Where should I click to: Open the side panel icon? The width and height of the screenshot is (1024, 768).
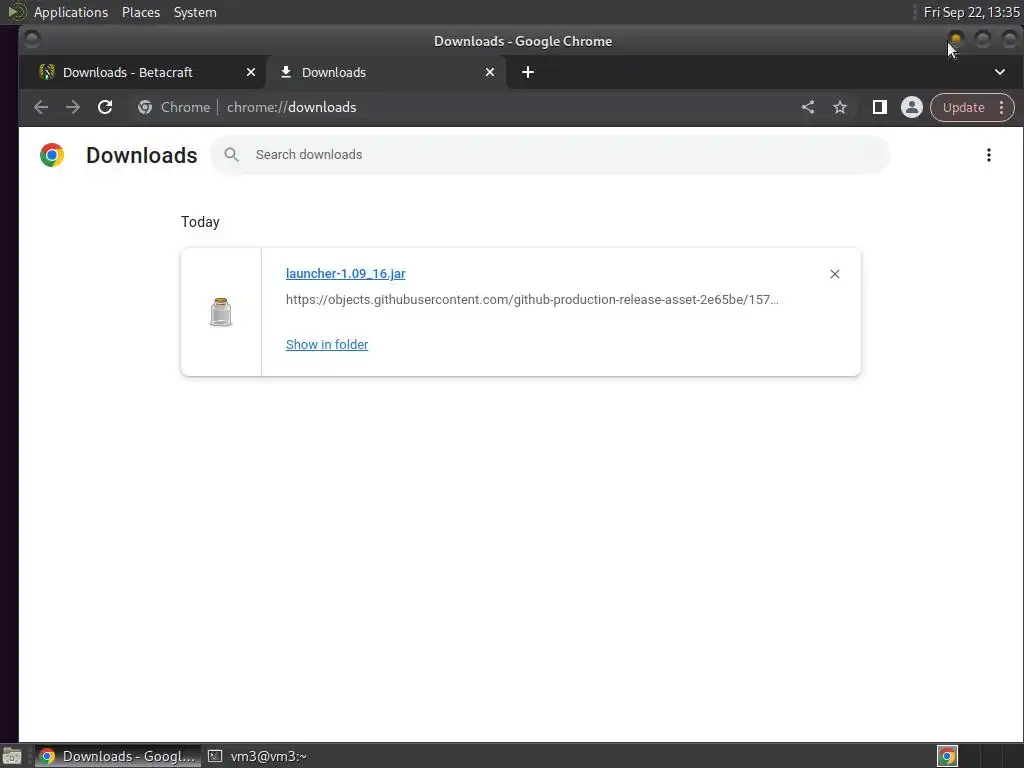tap(880, 107)
